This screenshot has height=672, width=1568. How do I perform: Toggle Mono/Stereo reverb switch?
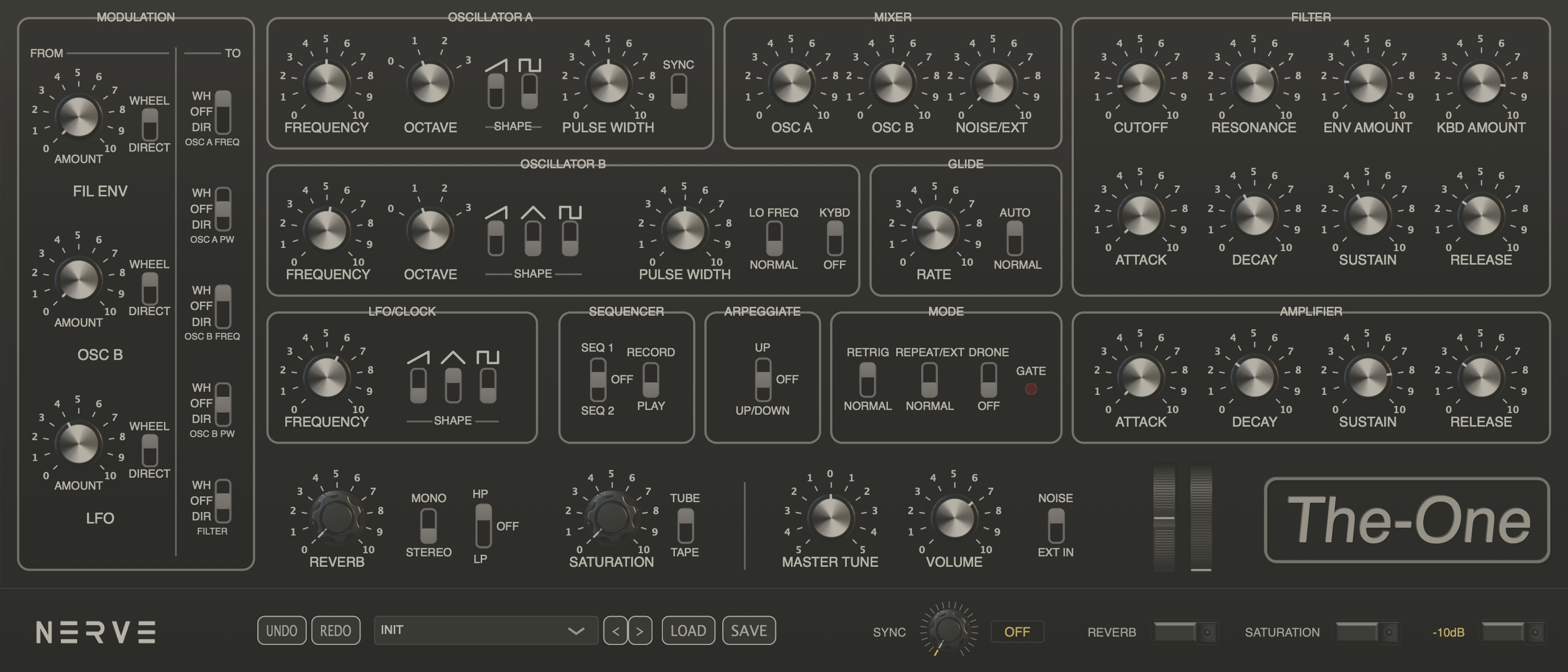point(429,526)
